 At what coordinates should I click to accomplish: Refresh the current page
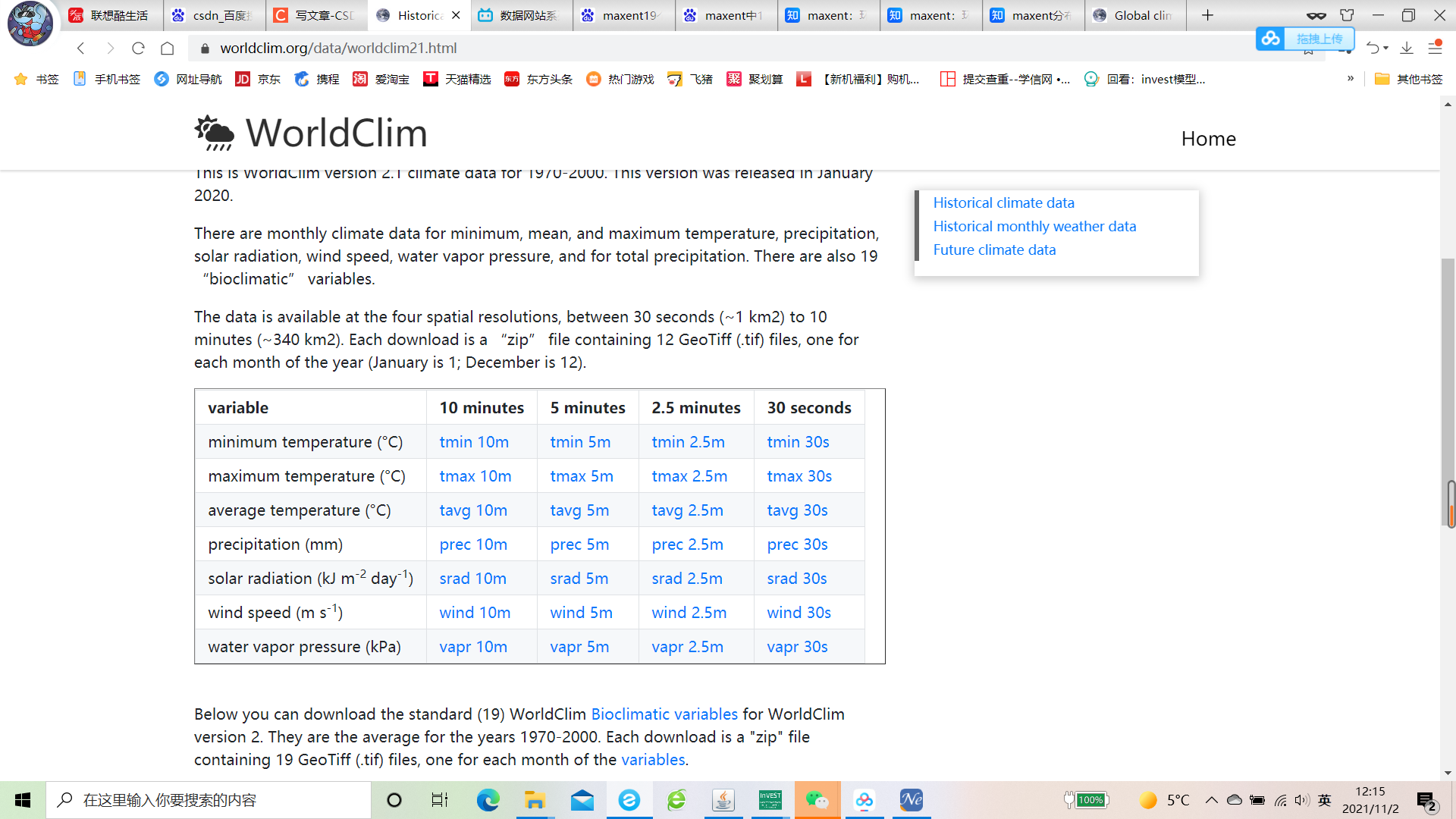[138, 48]
